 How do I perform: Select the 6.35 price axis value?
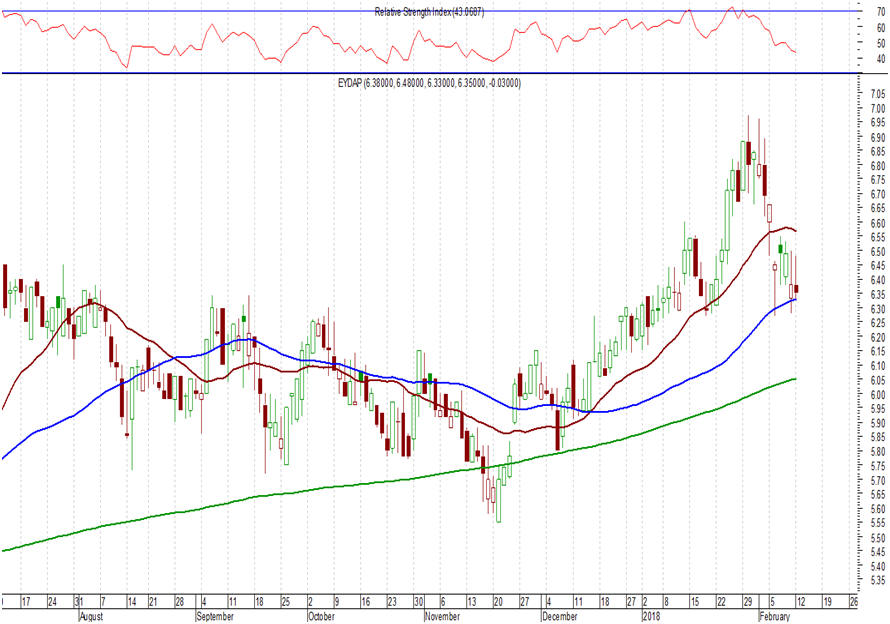tap(878, 295)
